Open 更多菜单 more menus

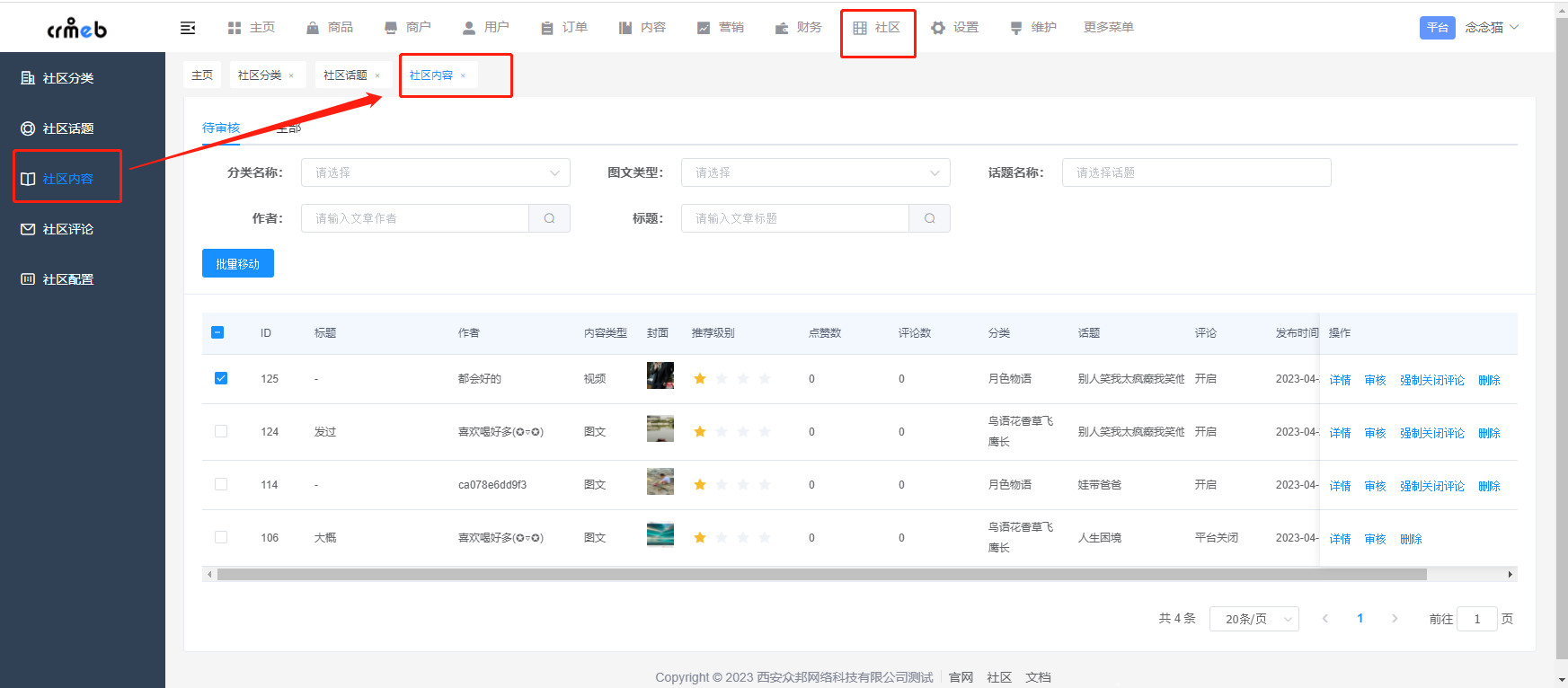pos(1109,28)
